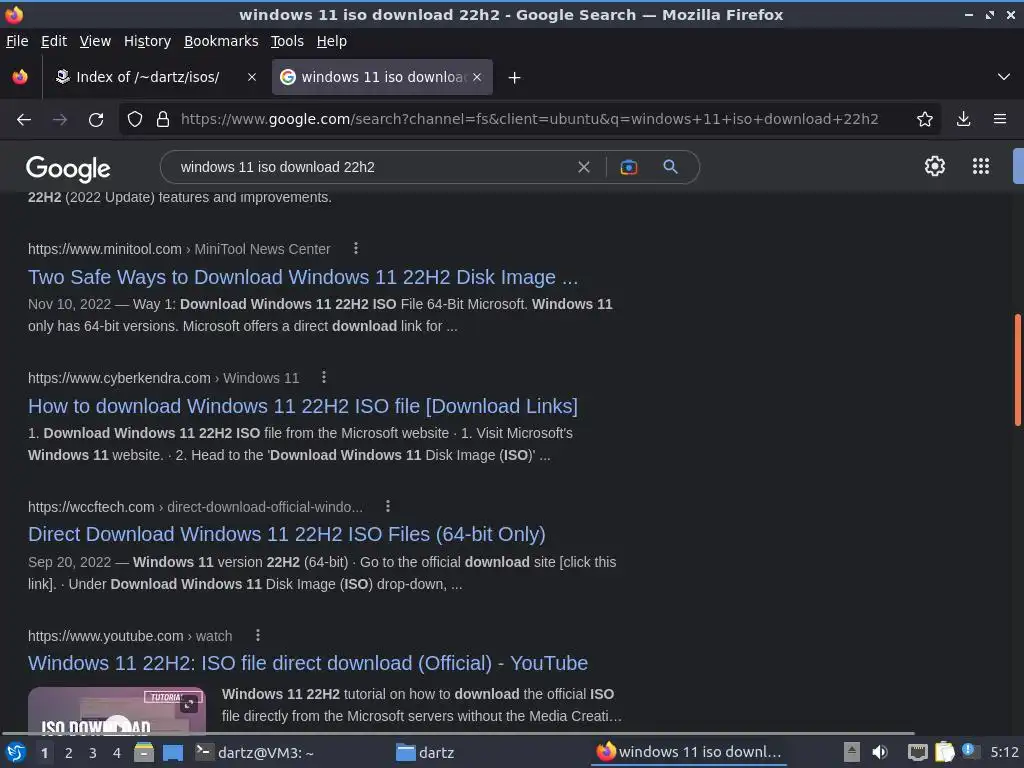The image size is (1024, 768).
Task: Play the YouTube ISO download video thumbnail
Action: tap(117, 711)
